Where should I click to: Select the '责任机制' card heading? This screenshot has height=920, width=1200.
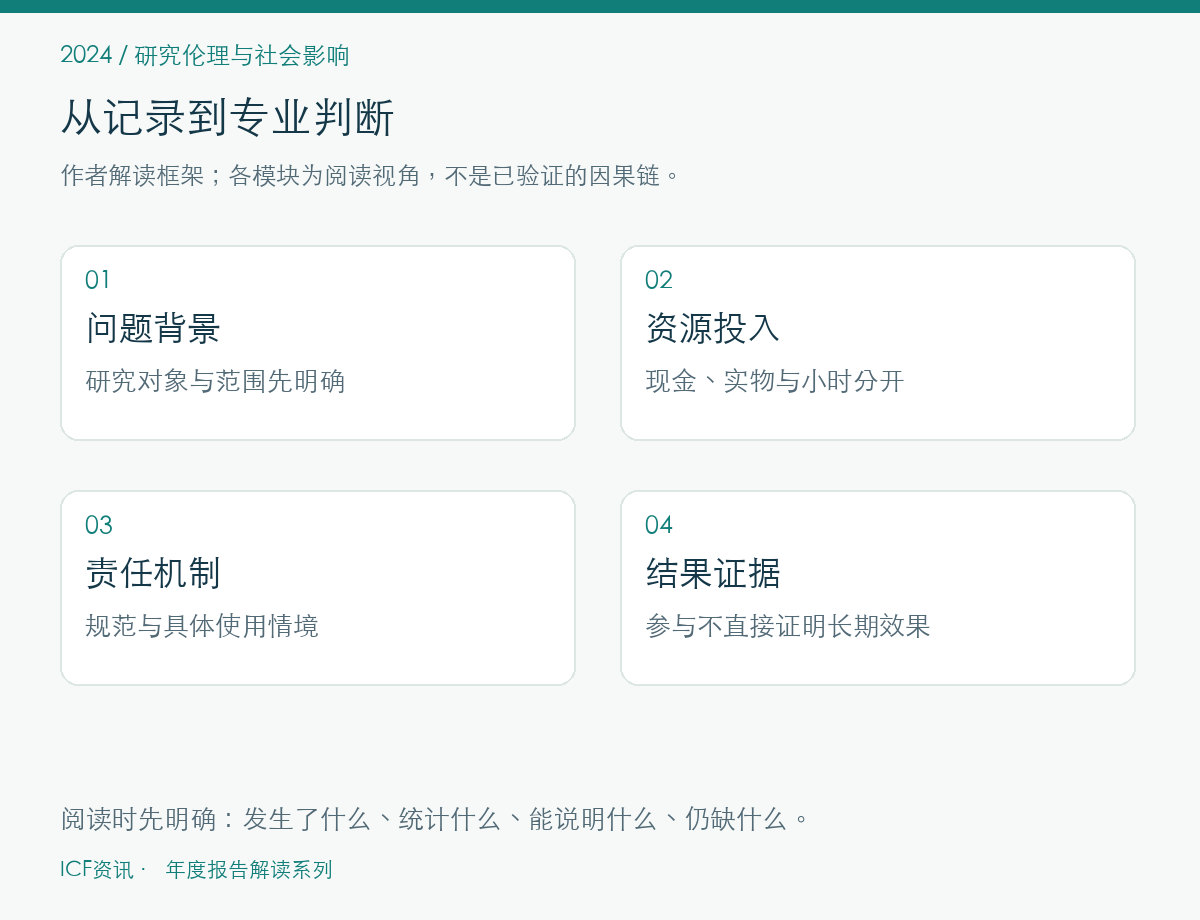(x=153, y=573)
